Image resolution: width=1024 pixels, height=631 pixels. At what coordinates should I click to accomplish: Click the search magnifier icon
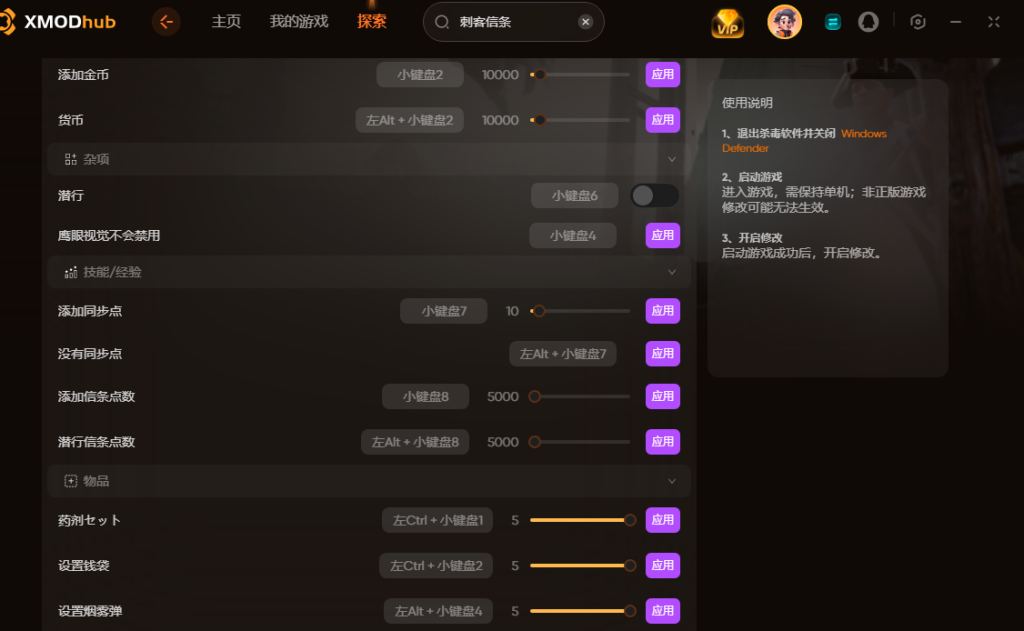[442, 22]
